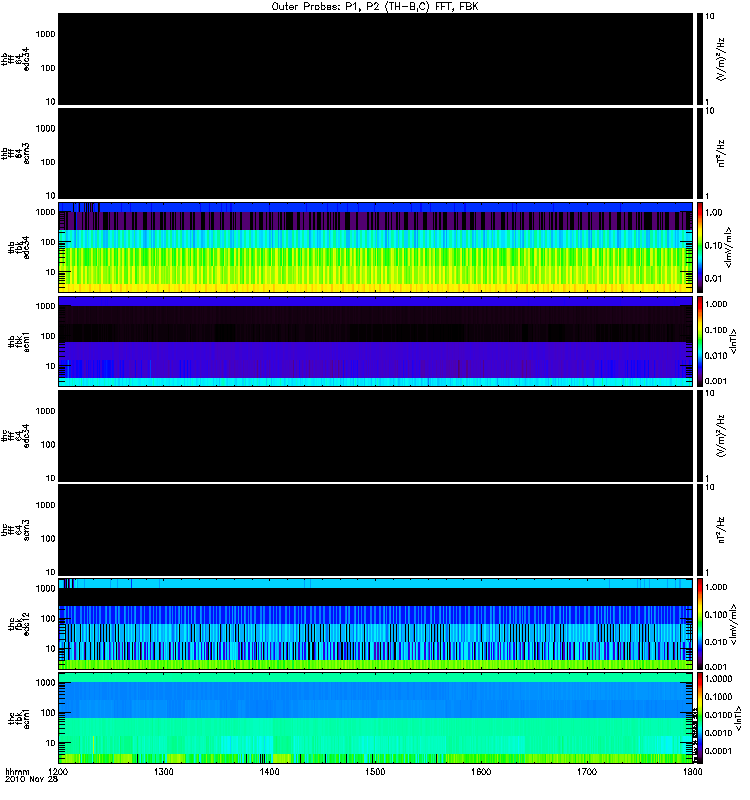Select the thc fff 64 scm3 spectrogram panel
Image resolution: width=750 pixels, height=800 pixels.
coord(375,530)
